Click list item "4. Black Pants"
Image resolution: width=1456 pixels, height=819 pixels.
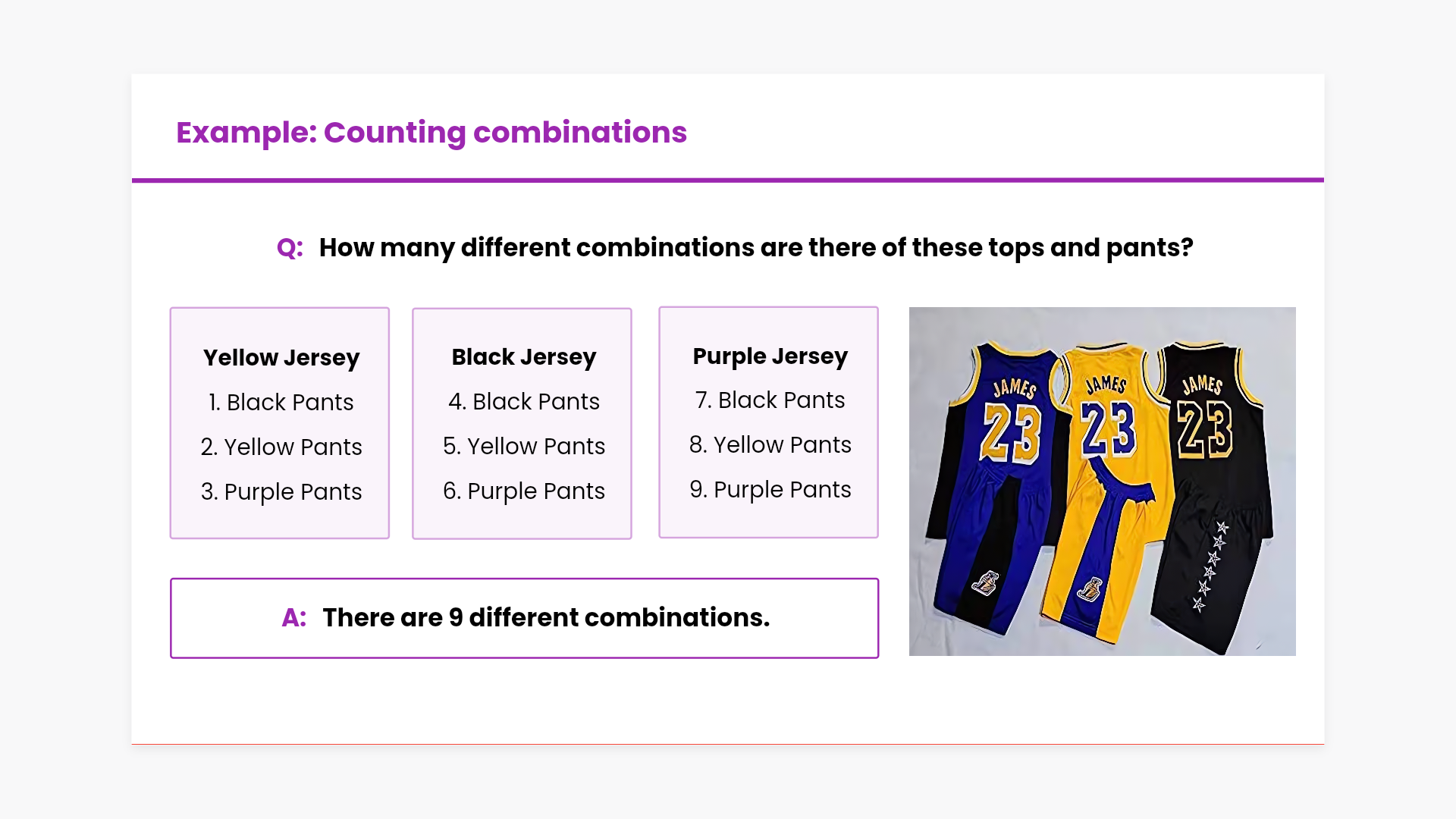(x=523, y=402)
